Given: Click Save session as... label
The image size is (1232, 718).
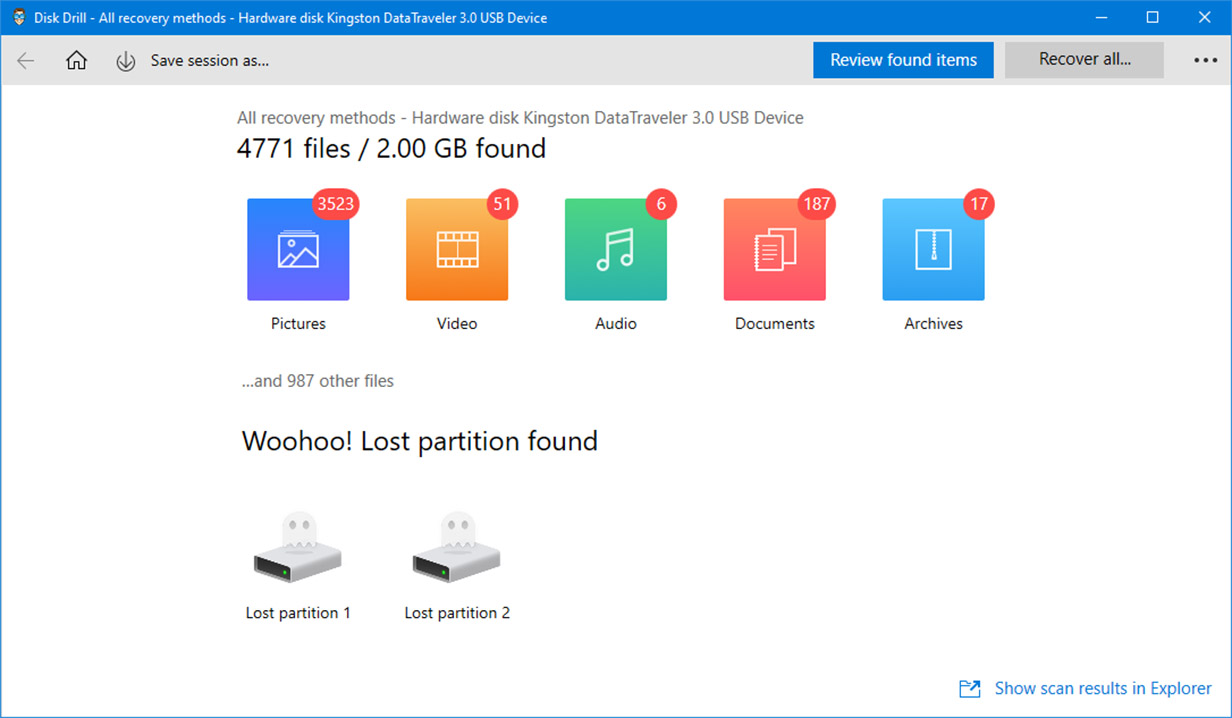Looking at the screenshot, I should click(x=210, y=60).
